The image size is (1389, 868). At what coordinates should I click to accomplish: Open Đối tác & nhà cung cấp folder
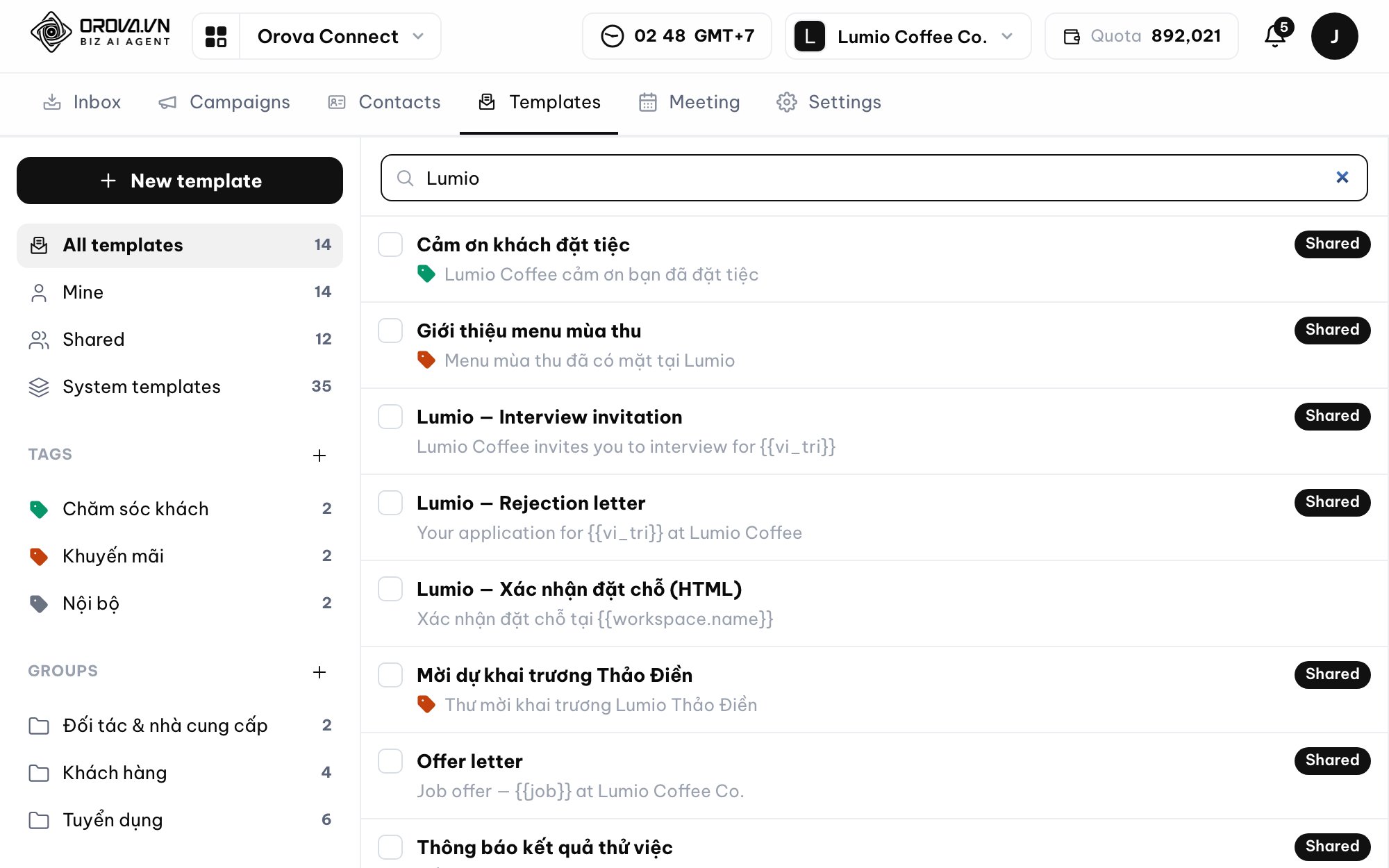tap(180, 726)
